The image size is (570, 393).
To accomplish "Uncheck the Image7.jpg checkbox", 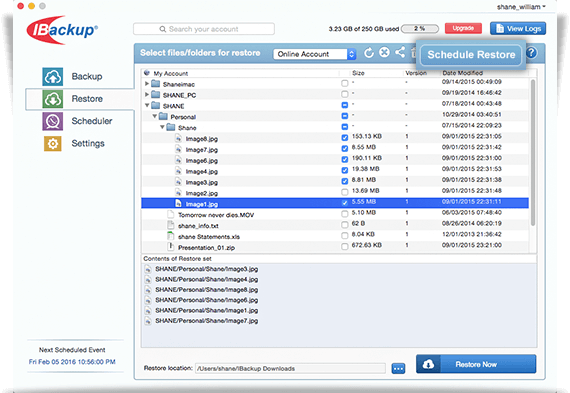I will pos(345,149).
